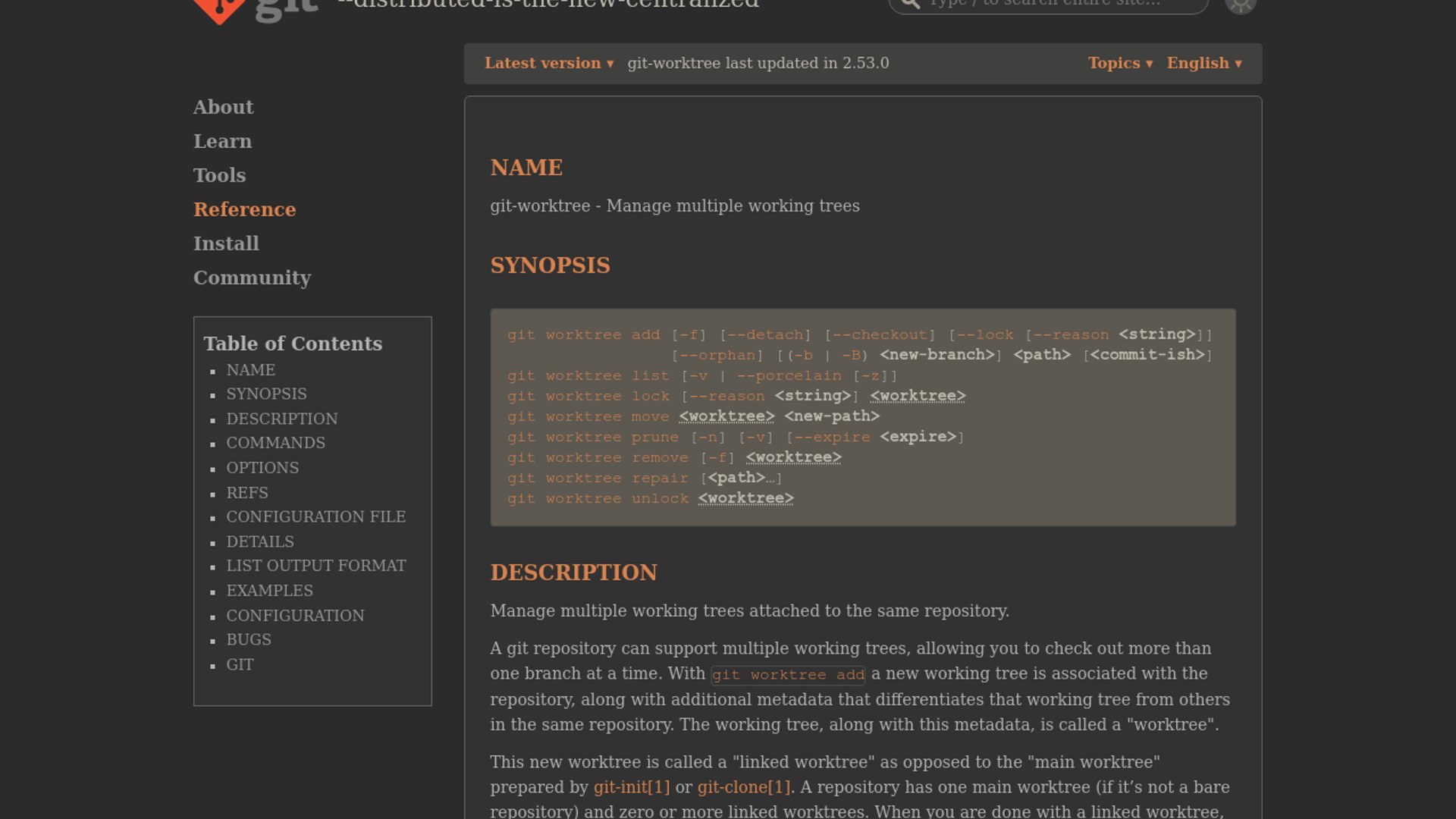
Task: Click the Git logo icon
Action: click(219, 9)
